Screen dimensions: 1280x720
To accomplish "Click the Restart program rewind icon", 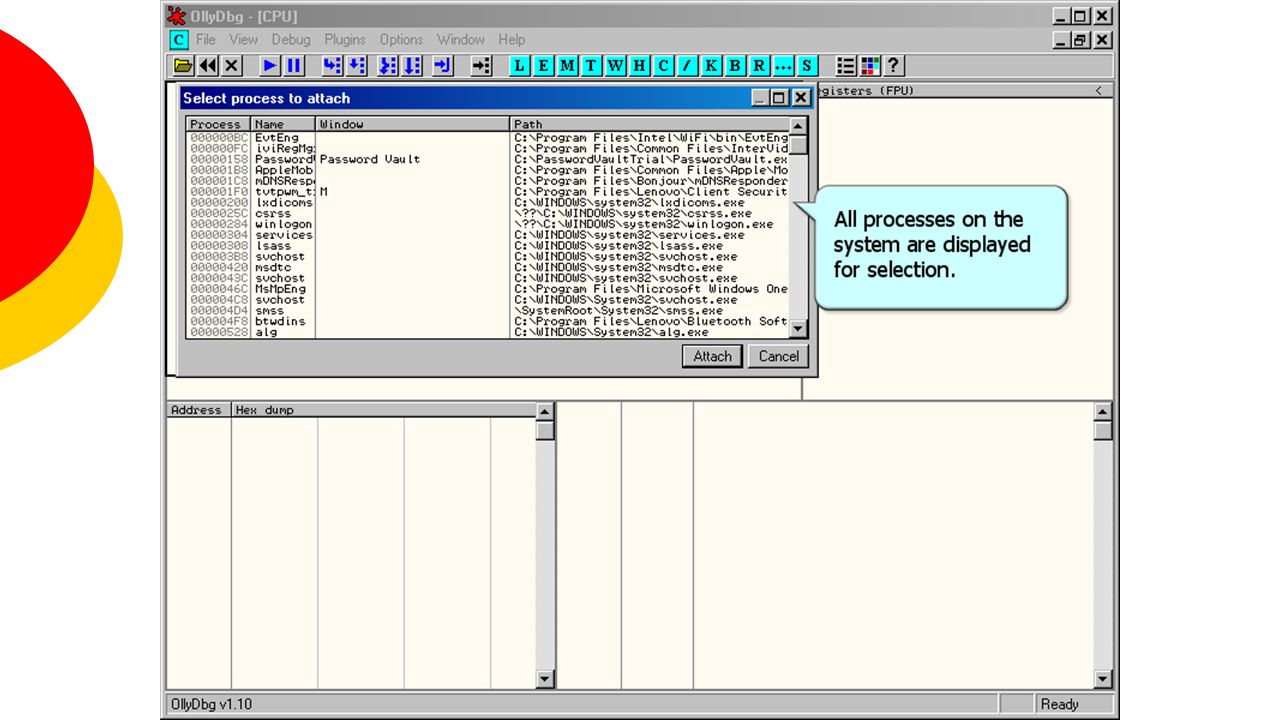I will (x=208, y=66).
